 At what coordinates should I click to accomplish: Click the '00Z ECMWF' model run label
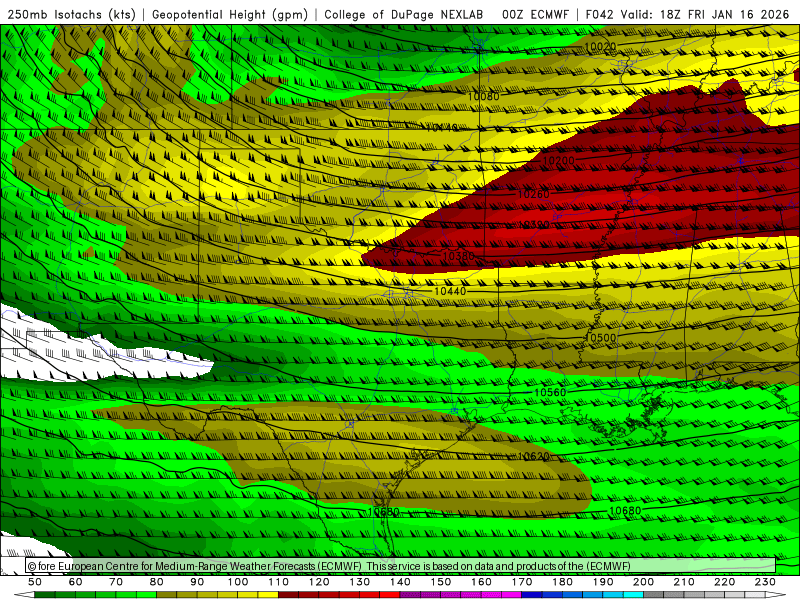(x=535, y=14)
